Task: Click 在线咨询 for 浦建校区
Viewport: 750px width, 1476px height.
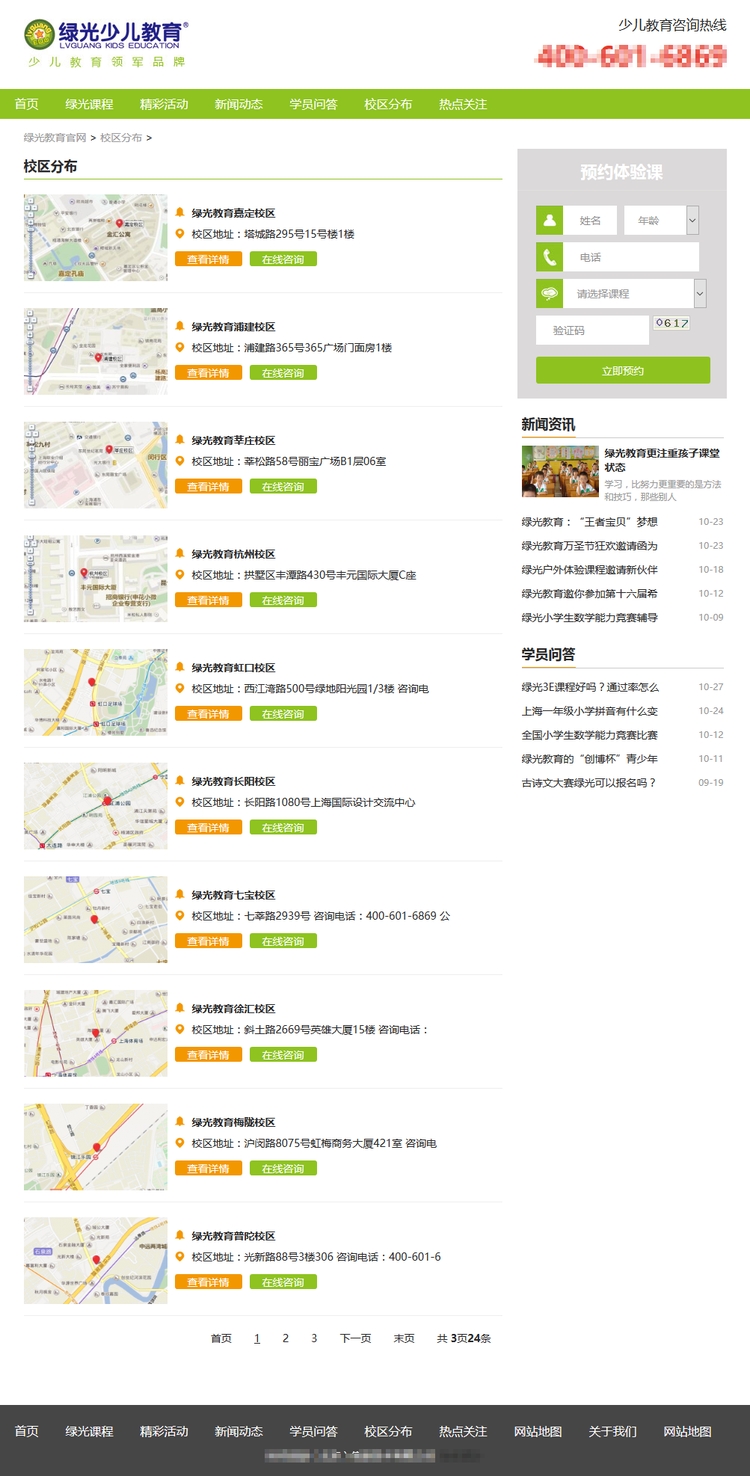Action: 283,373
